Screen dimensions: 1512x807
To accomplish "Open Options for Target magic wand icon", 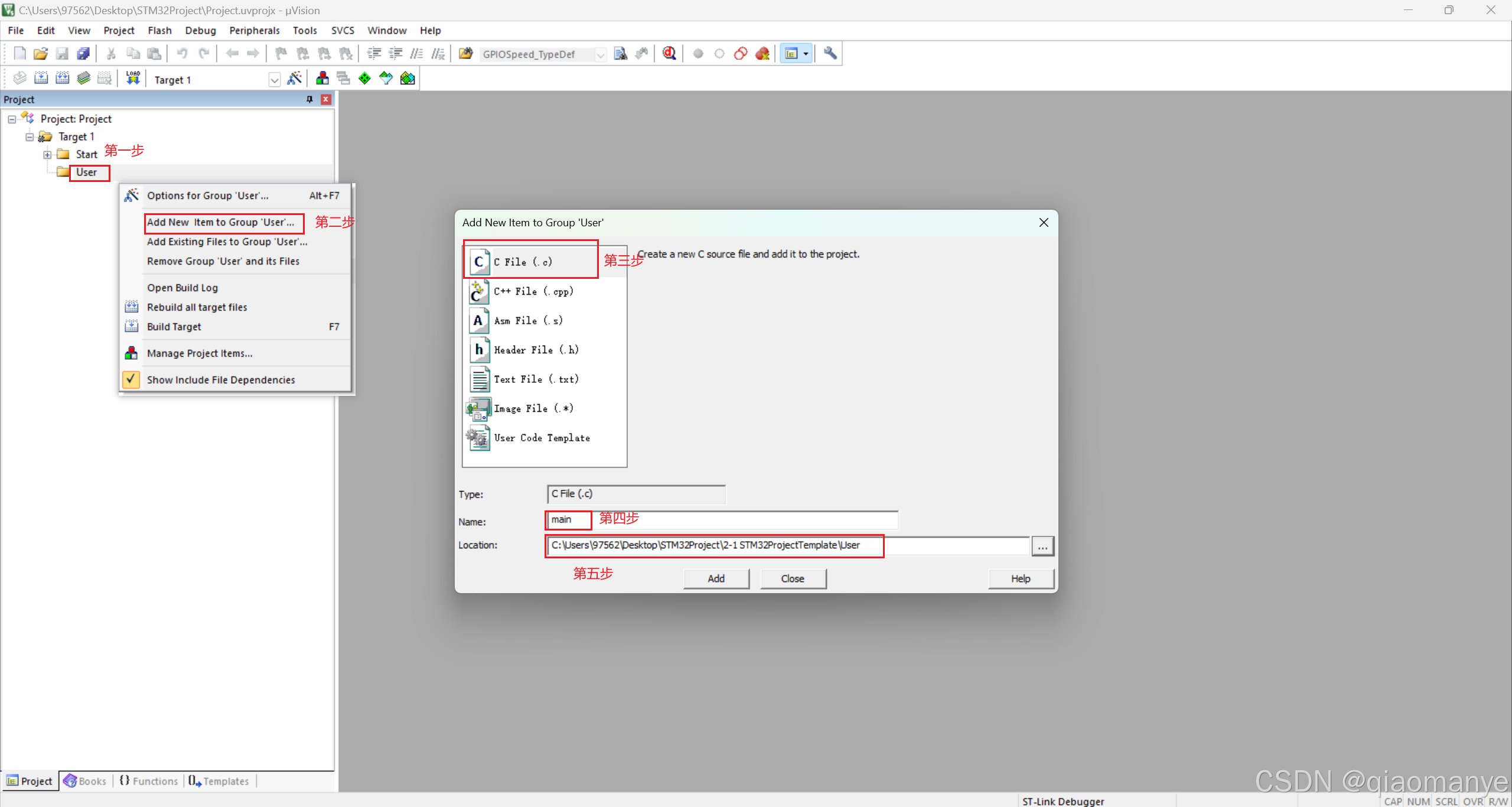I will (x=294, y=79).
